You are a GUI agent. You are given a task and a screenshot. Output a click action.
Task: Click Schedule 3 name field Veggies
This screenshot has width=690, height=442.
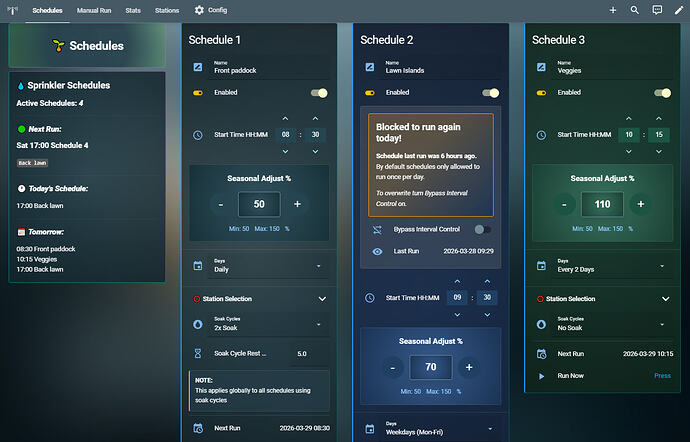[612, 67]
